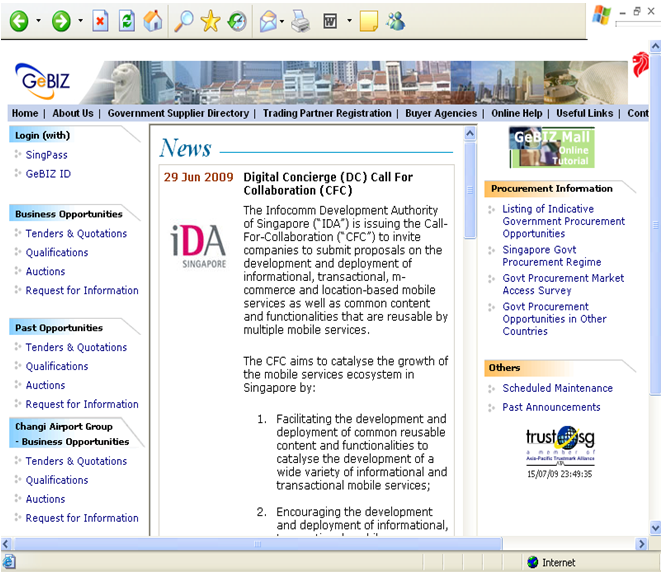This screenshot has height=575, width=661.
Task: Click the Stop loading page icon
Action: pyautogui.click(x=100, y=21)
